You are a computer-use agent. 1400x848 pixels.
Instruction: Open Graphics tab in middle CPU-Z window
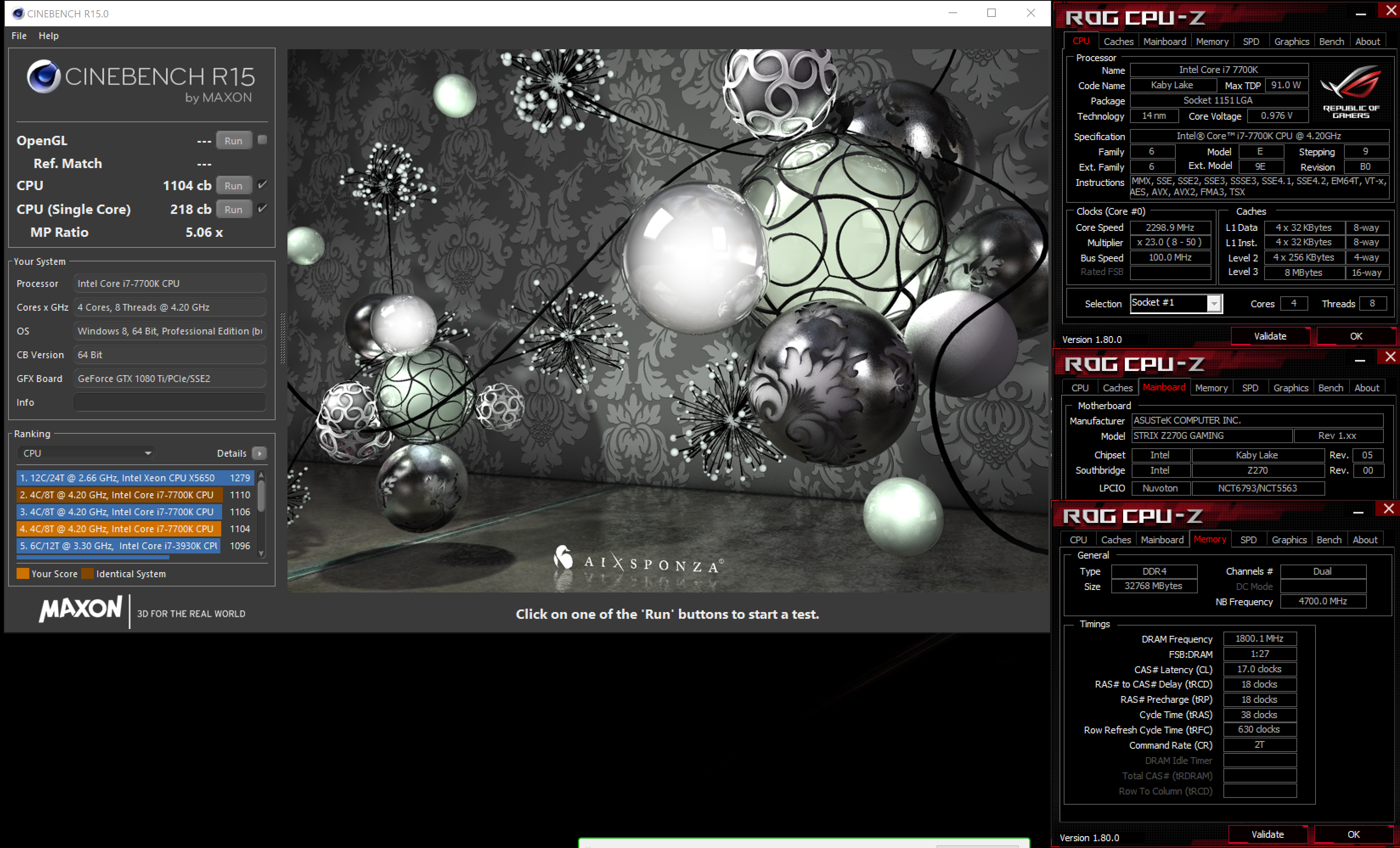pos(1290,388)
